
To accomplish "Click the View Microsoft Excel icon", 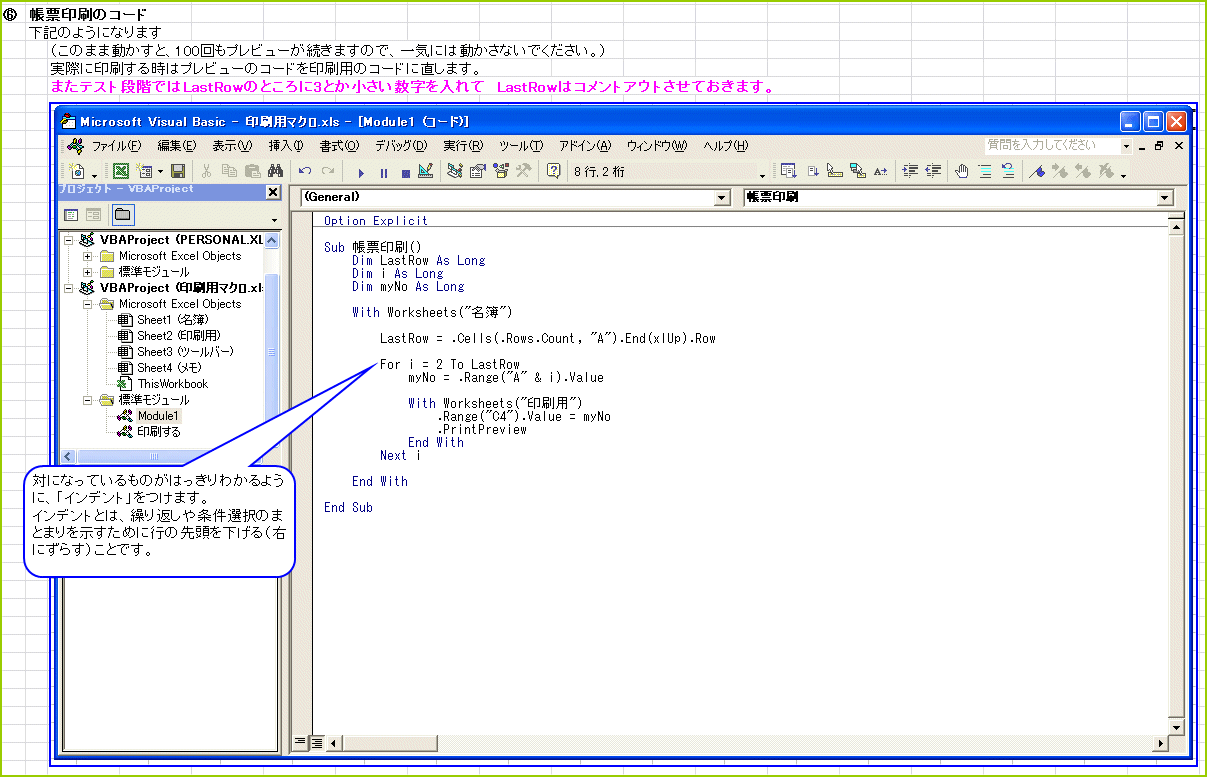I will [x=120, y=171].
